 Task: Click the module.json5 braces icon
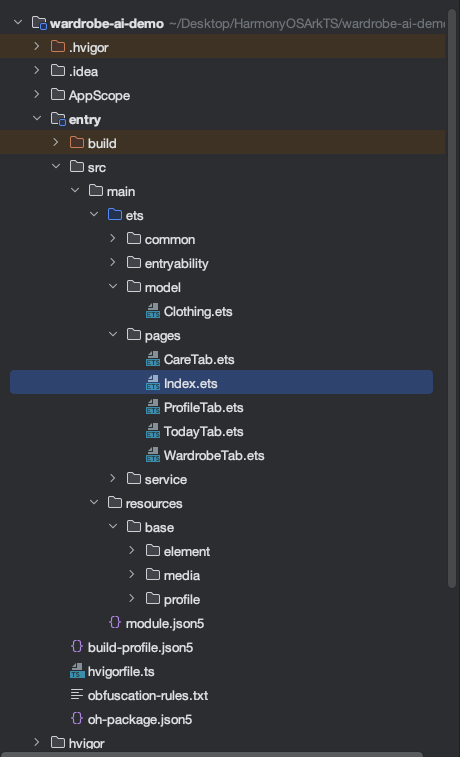coord(114,623)
